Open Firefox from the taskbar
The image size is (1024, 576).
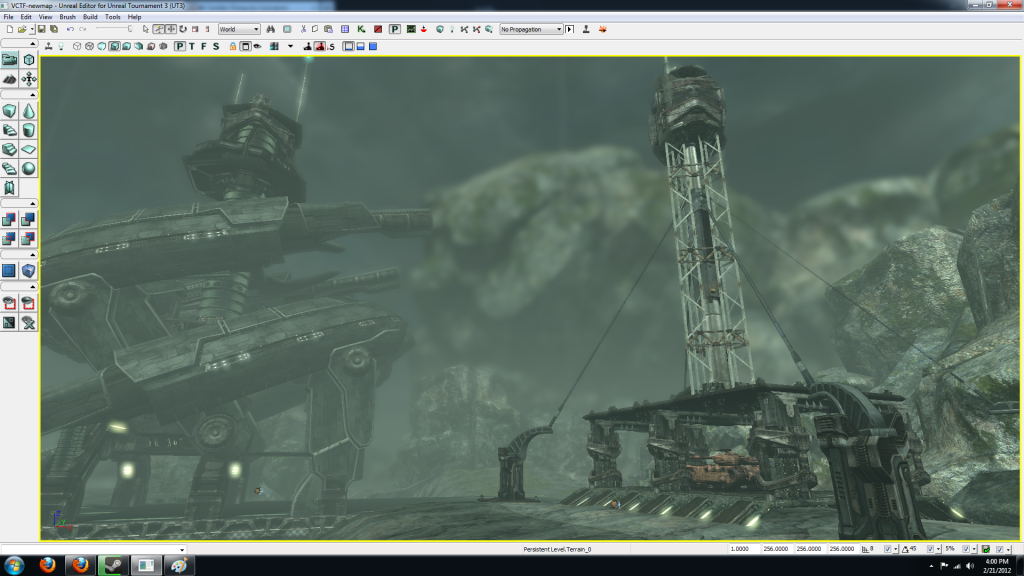coord(48,566)
